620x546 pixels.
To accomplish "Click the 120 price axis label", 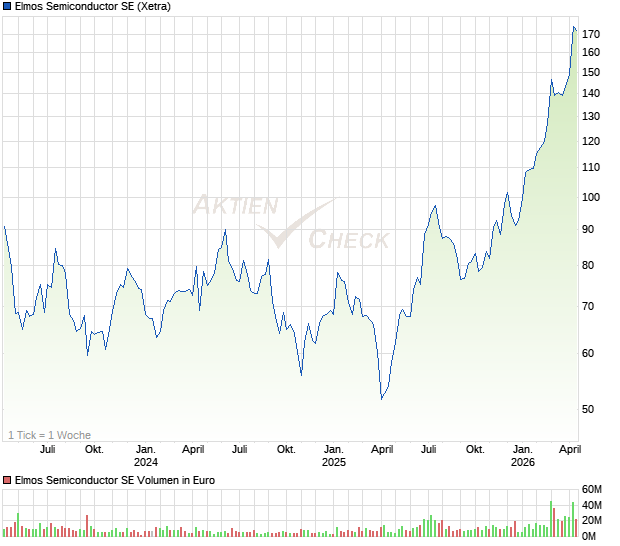I will coord(591,141).
